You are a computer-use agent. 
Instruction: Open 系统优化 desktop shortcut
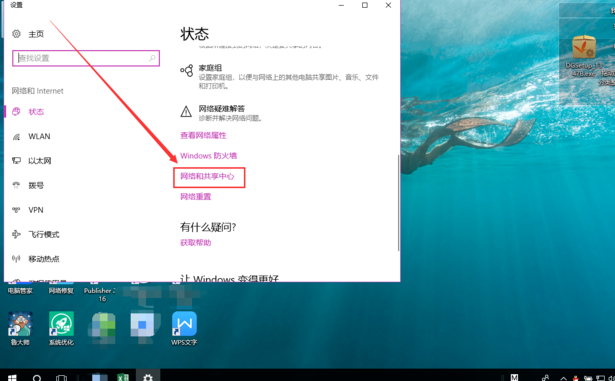[x=61, y=328]
